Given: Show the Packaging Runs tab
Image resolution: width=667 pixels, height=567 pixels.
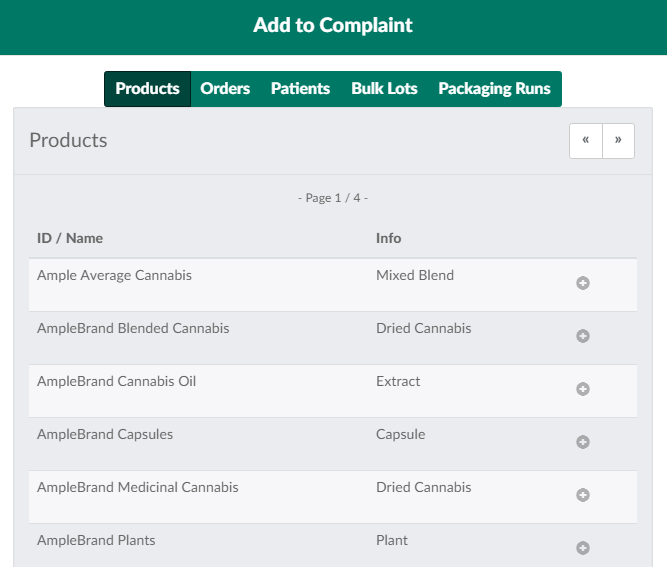Looking at the screenshot, I should (494, 89).
